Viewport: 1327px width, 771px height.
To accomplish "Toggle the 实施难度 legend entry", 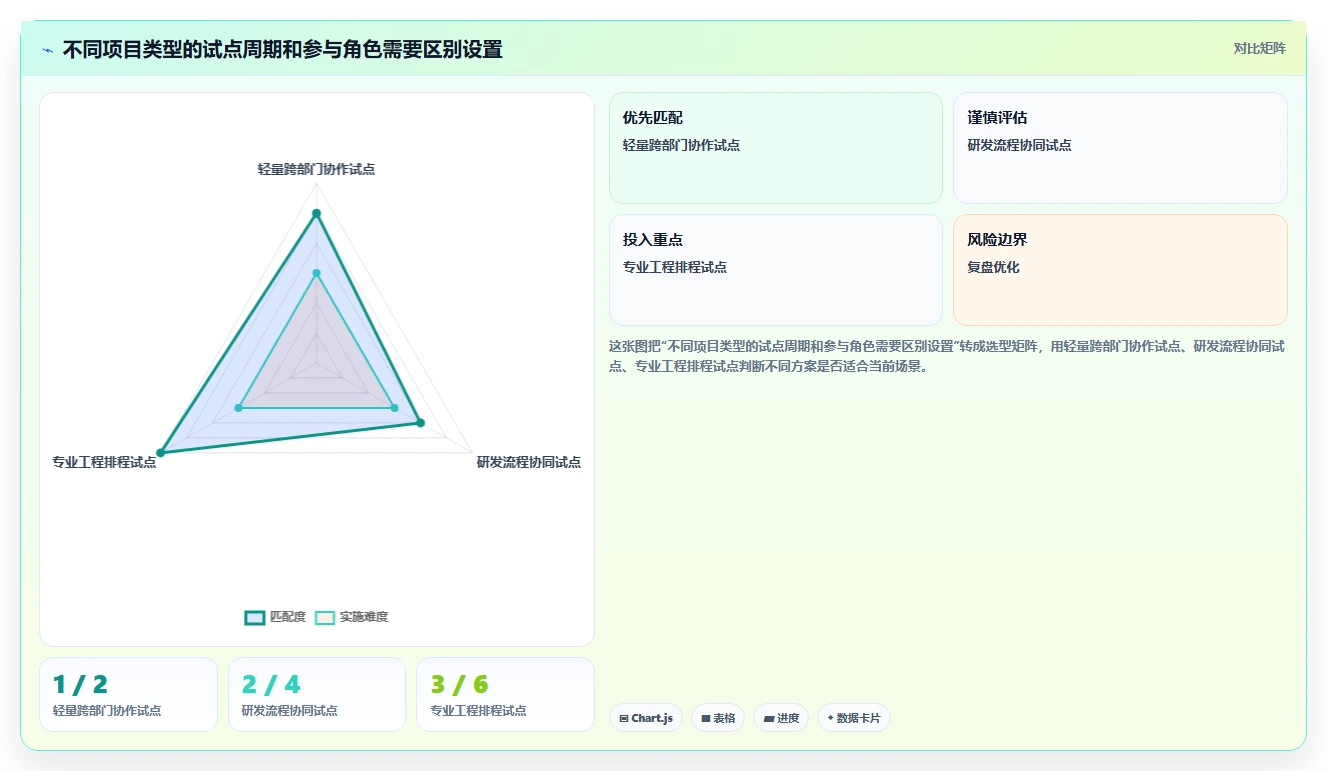I will pos(351,617).
